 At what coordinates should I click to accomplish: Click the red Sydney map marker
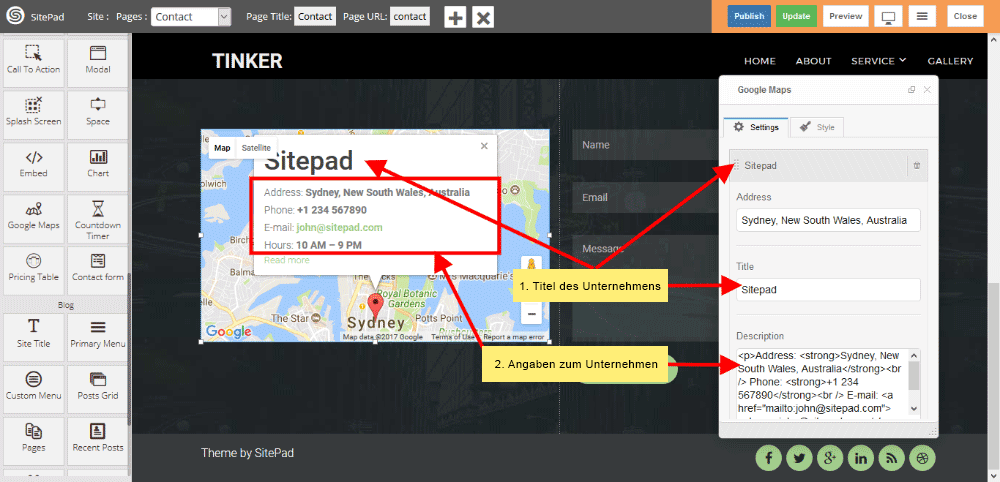[x=376, y=307]
